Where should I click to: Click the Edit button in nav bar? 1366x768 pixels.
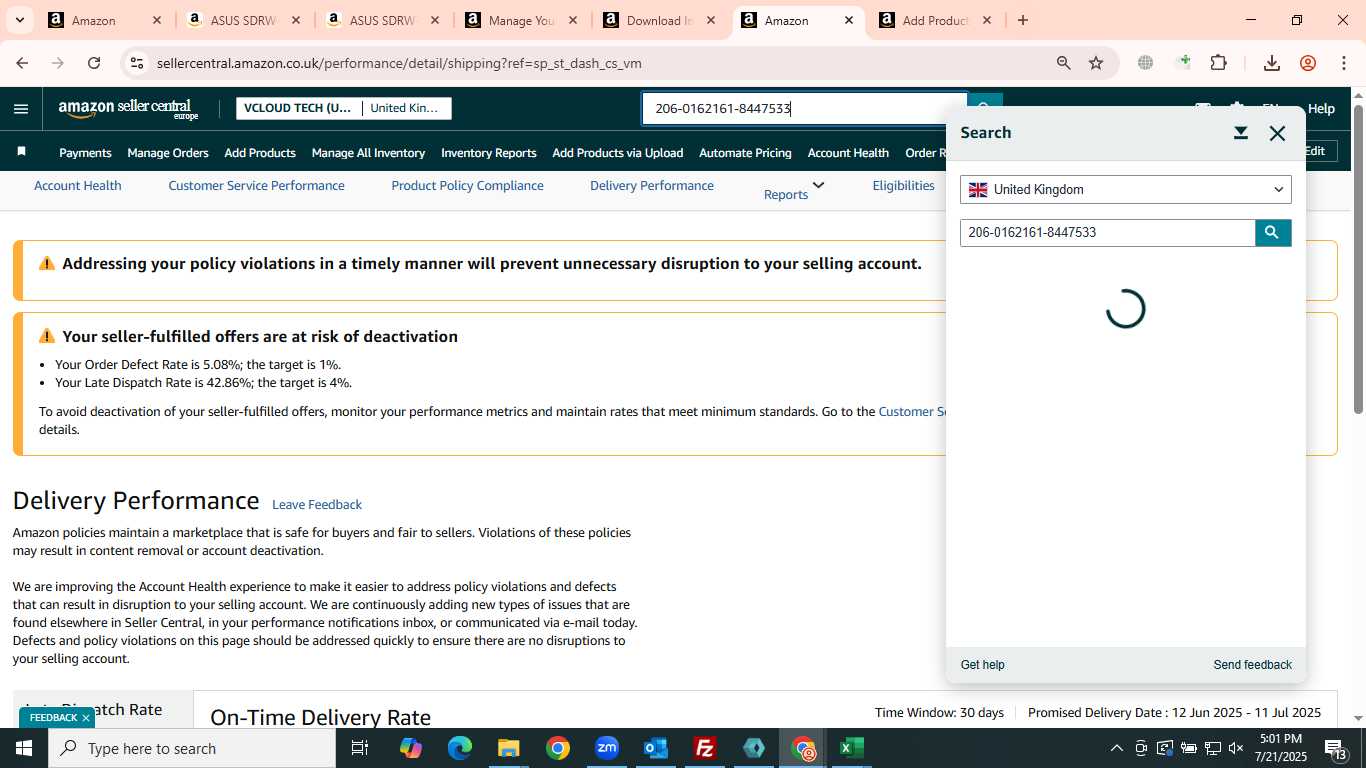[1314, 151]
